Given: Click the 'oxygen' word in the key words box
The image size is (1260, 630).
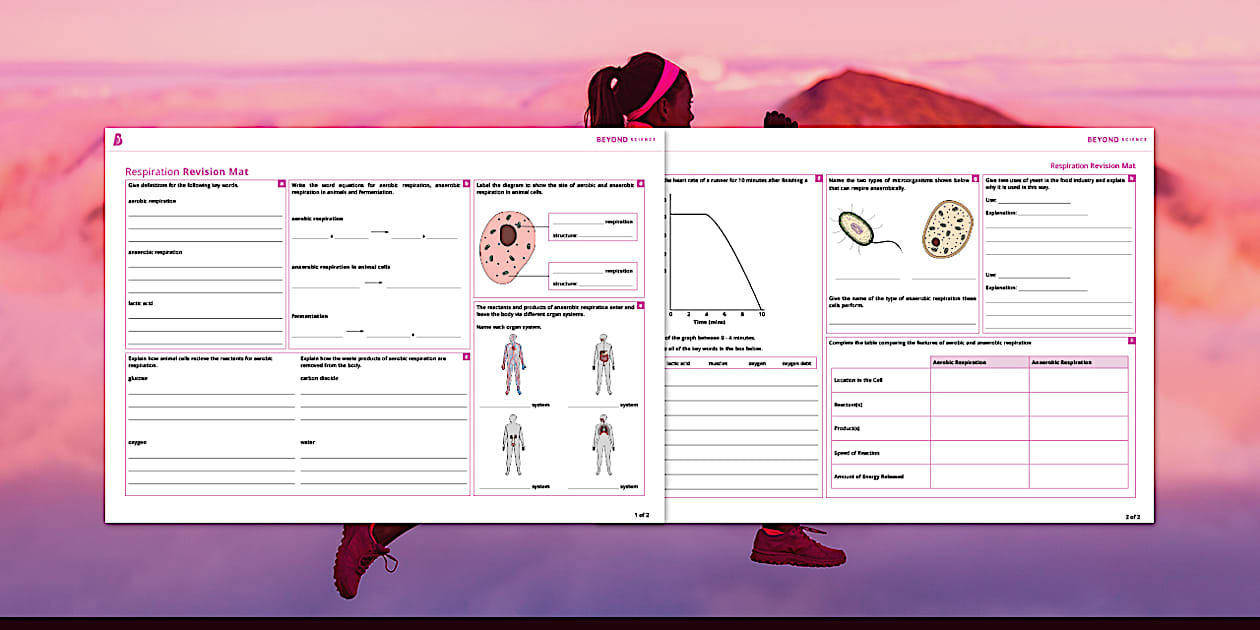Looking at the screenshot, I should coord(757,363).
